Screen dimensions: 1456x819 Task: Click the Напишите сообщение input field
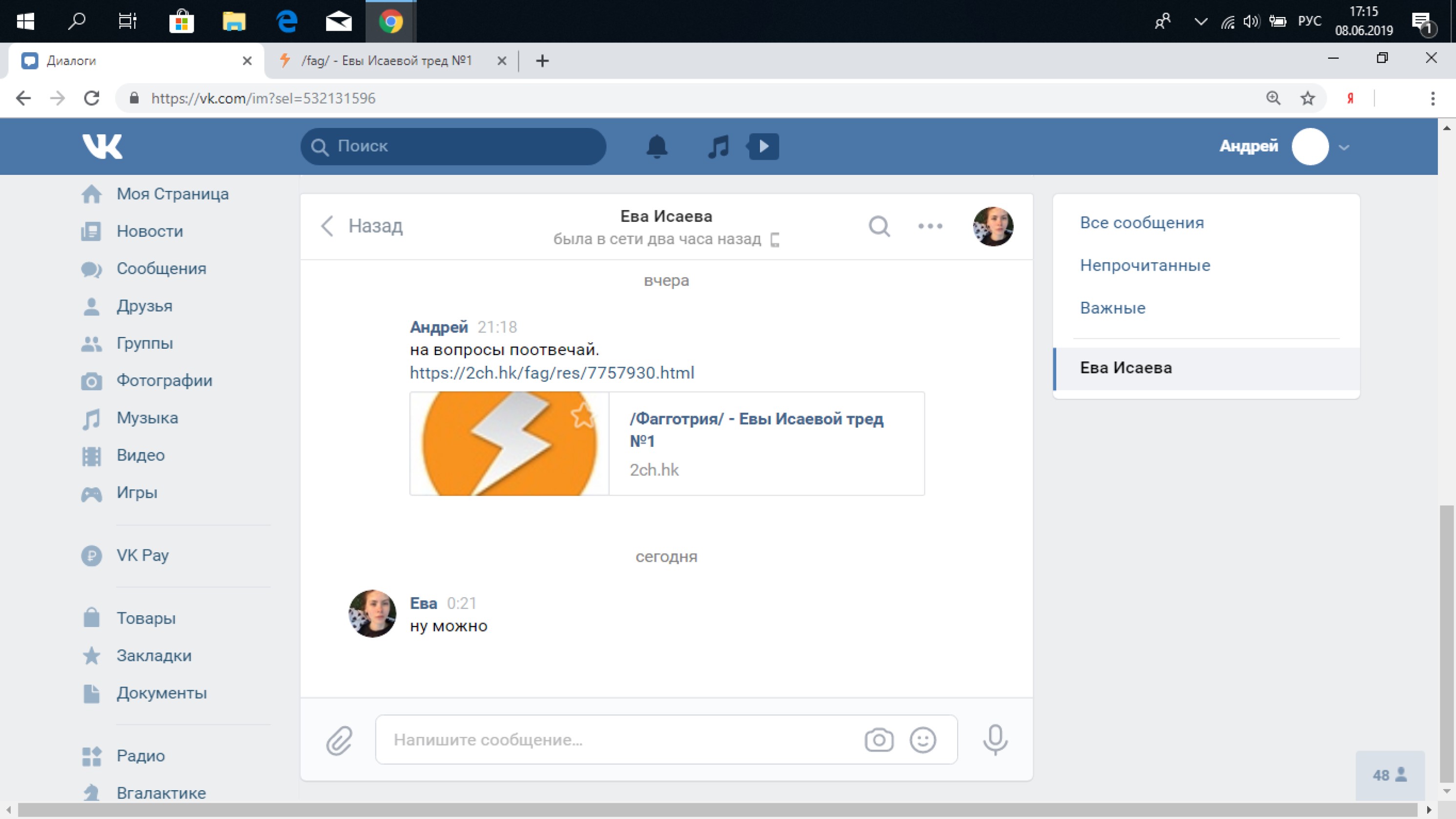pyautogui.click(x=622, y=740)
